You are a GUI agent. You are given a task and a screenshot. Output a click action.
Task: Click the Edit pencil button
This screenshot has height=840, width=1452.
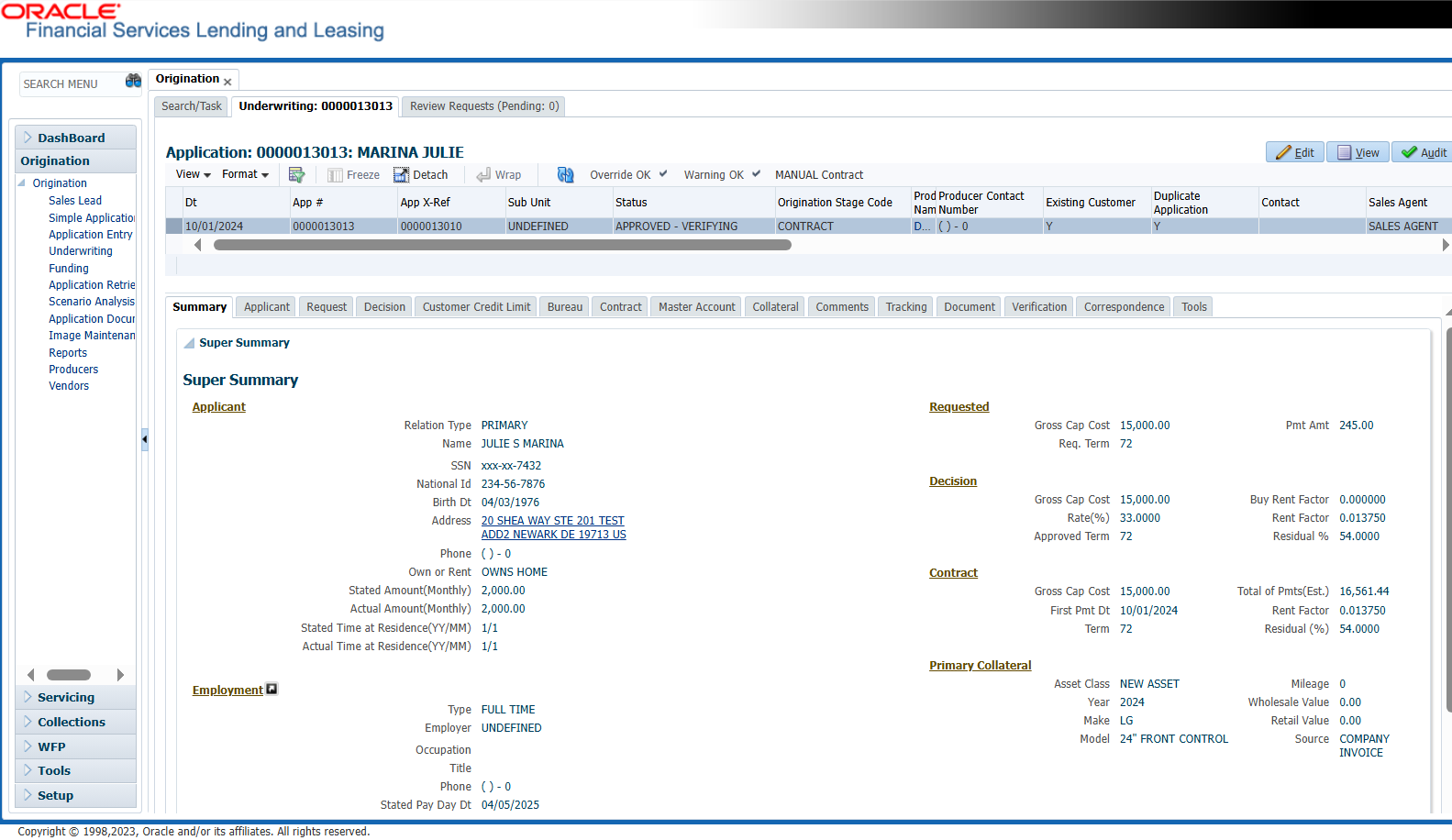[x=1294, y=152]
